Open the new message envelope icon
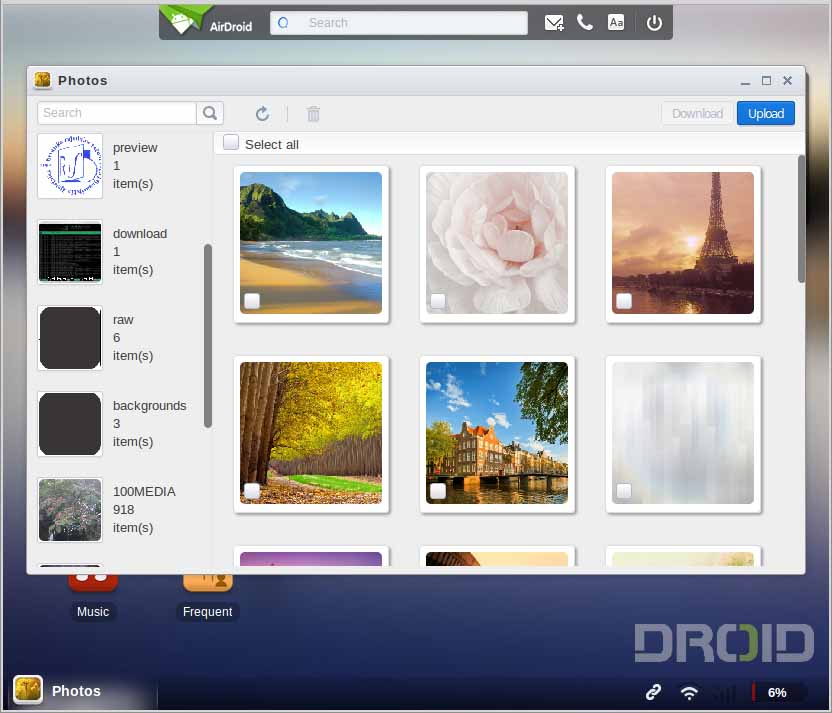832x713 pixels. tap(554, 23)
